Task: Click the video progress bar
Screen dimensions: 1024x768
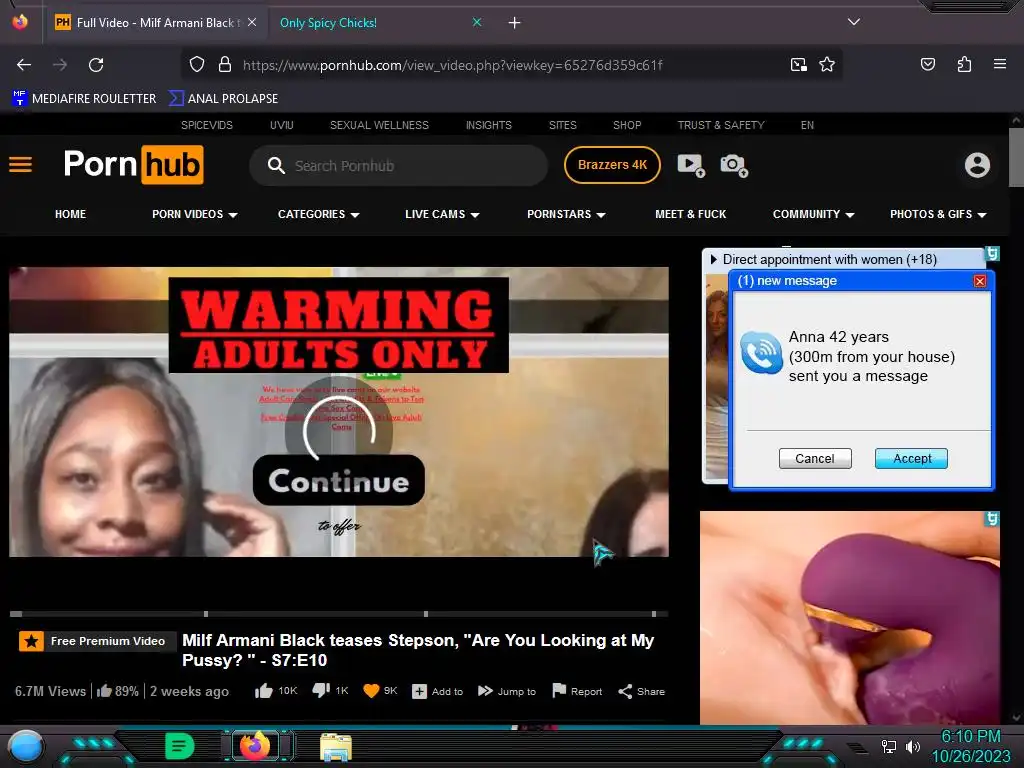Action: click(x=338, y=614)
